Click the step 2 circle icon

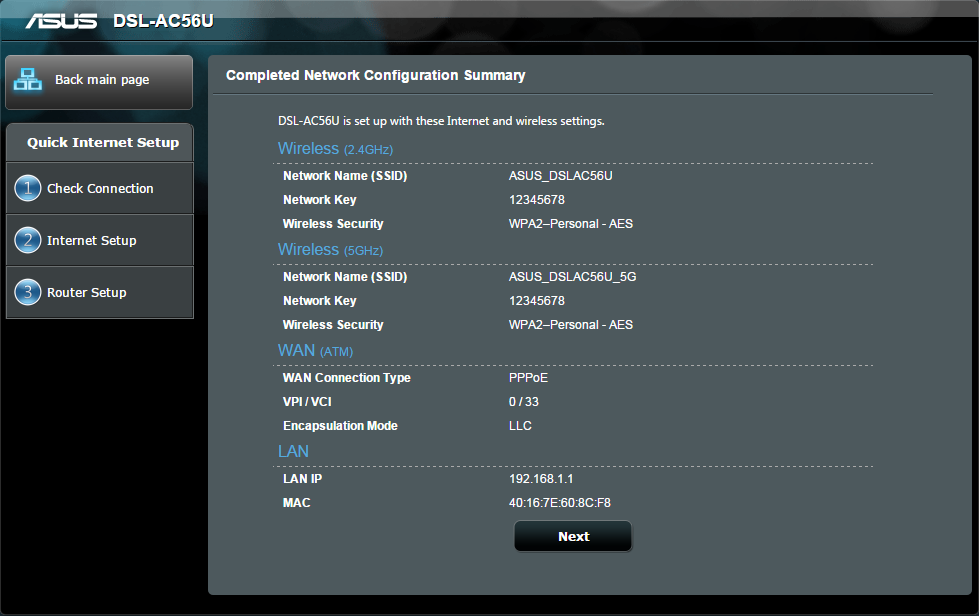pos(27,240)
